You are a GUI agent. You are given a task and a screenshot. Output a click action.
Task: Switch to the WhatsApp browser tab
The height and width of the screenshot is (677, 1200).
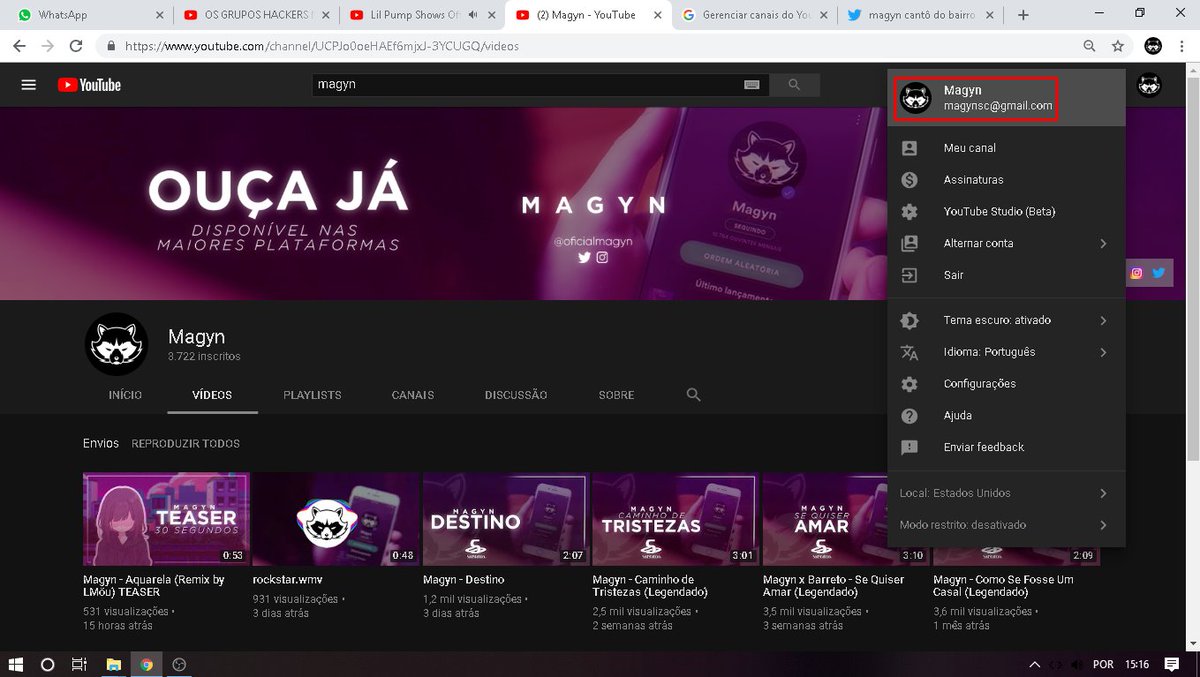tap(88, 15)
